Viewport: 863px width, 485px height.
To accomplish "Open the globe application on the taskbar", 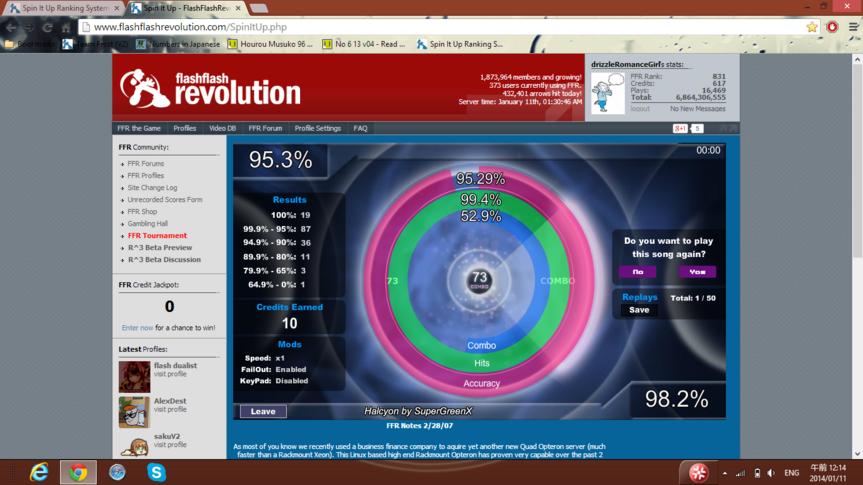I will [x=117, y=472].
